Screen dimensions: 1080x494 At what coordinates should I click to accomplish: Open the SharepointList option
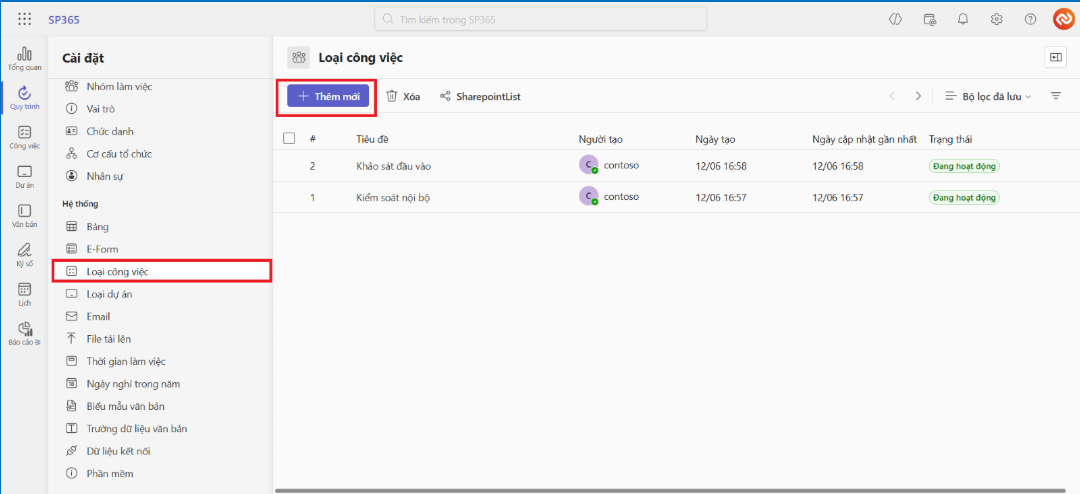tap(480, 96)
